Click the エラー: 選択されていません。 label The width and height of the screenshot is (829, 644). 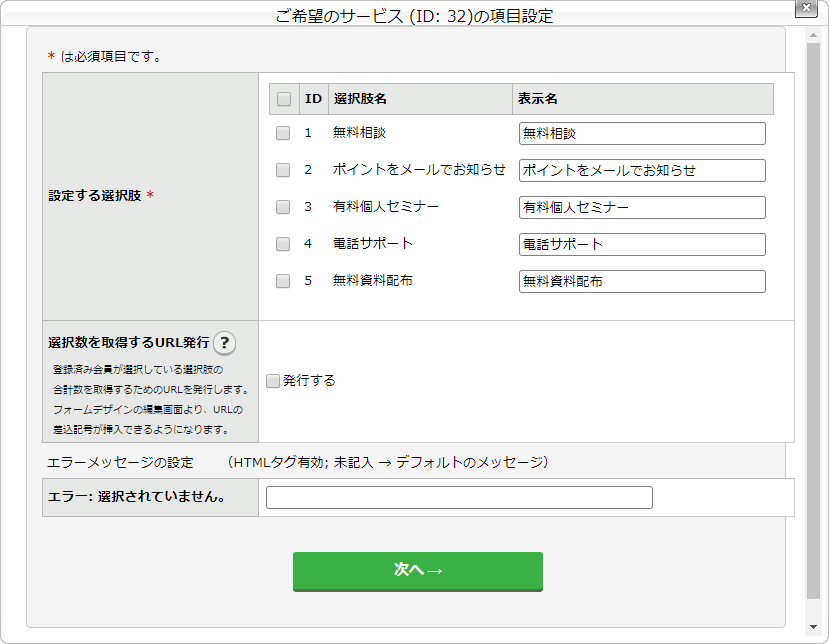137,496
